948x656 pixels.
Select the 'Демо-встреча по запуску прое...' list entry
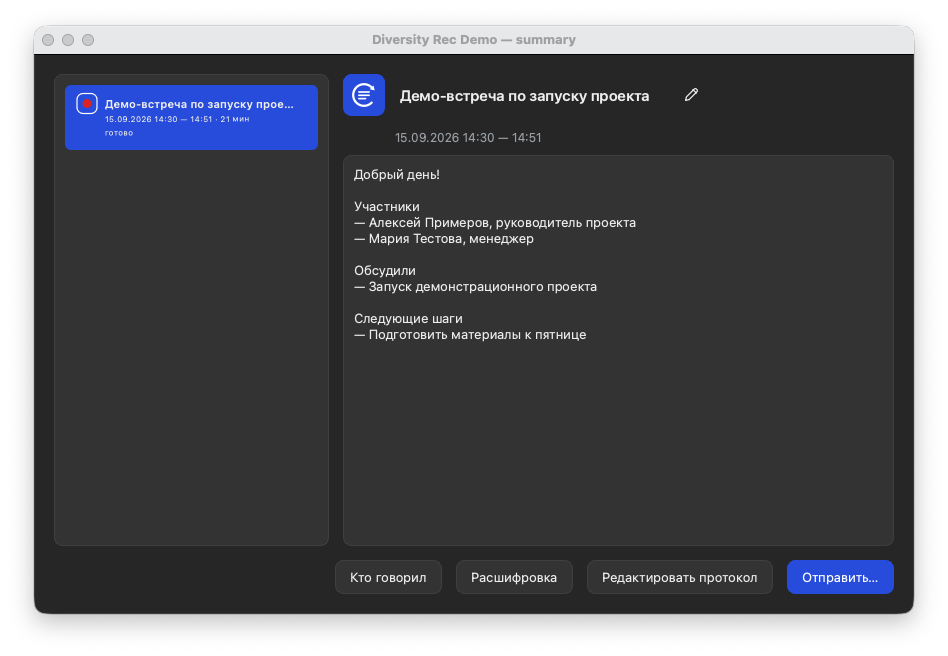pos(191,117)
